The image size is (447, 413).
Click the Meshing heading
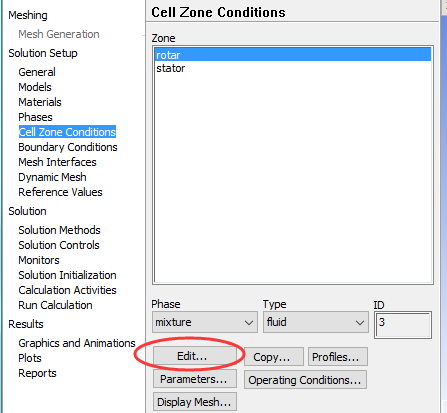coord(28,15)
